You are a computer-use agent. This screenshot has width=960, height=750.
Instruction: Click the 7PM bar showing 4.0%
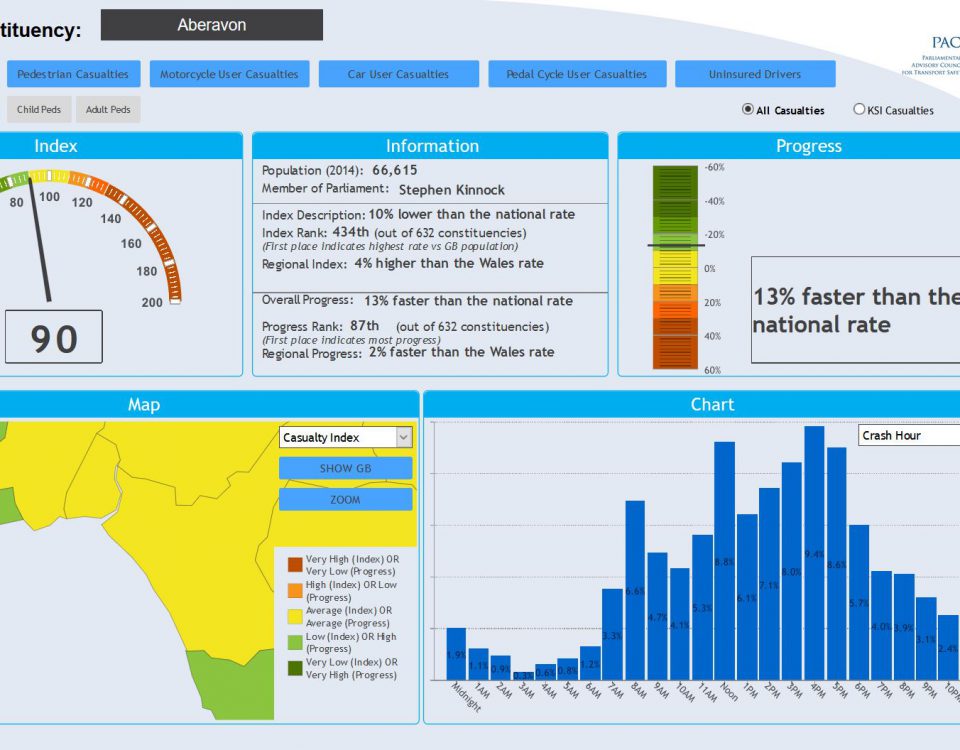click(881, 625)
